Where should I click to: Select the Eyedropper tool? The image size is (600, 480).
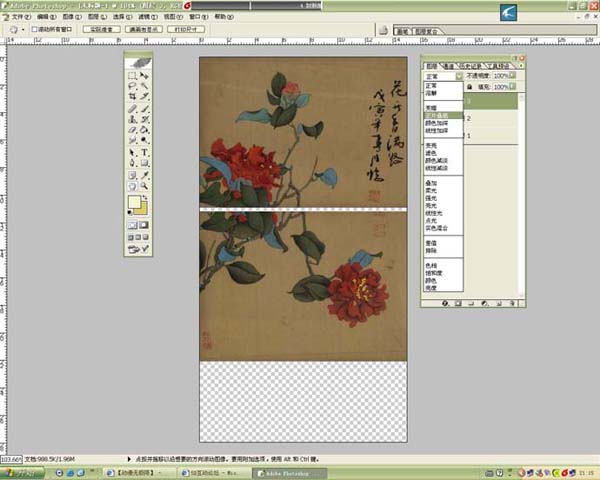[144, 176]
